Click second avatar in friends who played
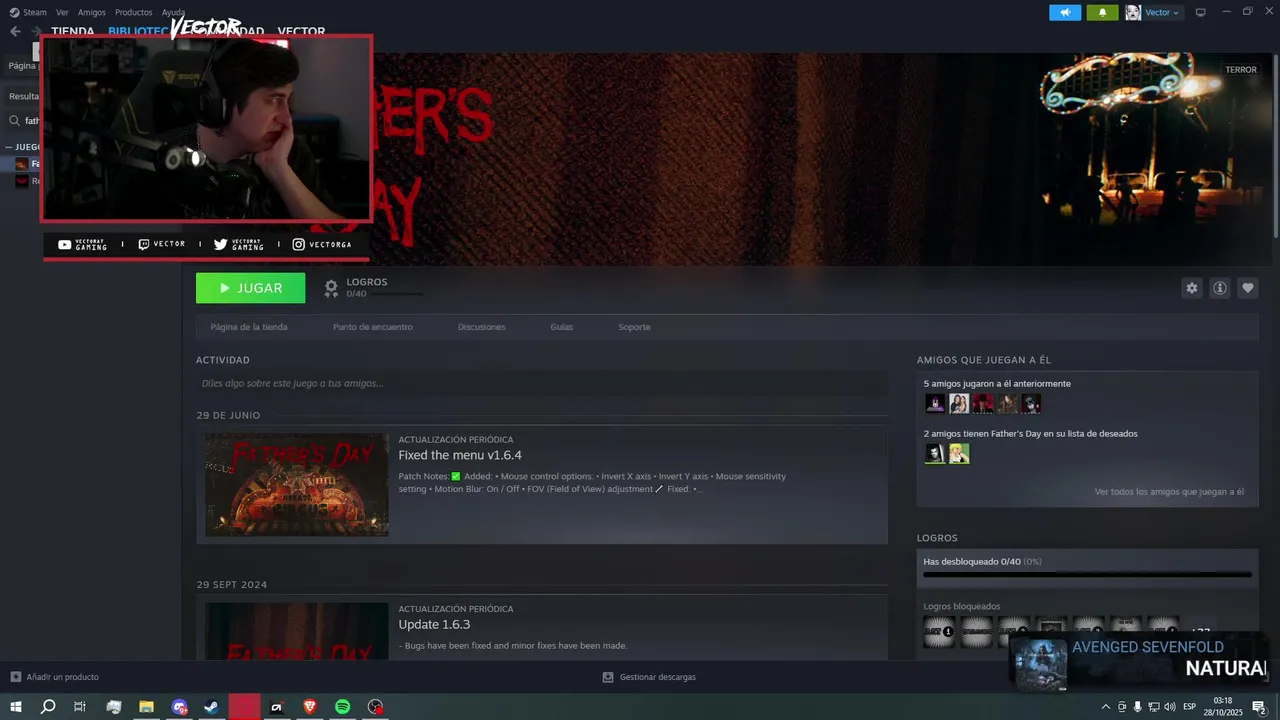 [959, 403]
